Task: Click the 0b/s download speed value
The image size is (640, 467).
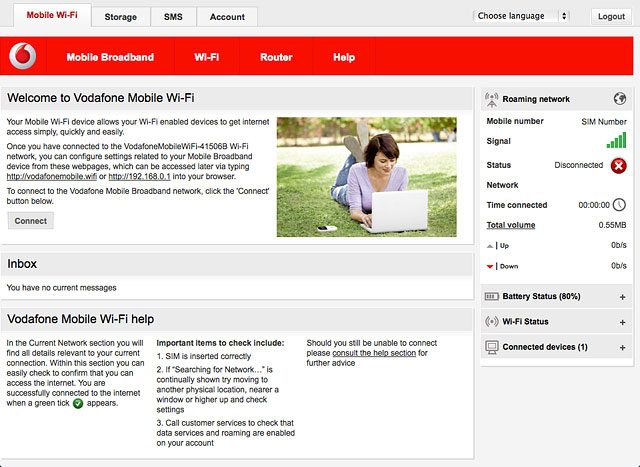Action: [x=618, y=266]
